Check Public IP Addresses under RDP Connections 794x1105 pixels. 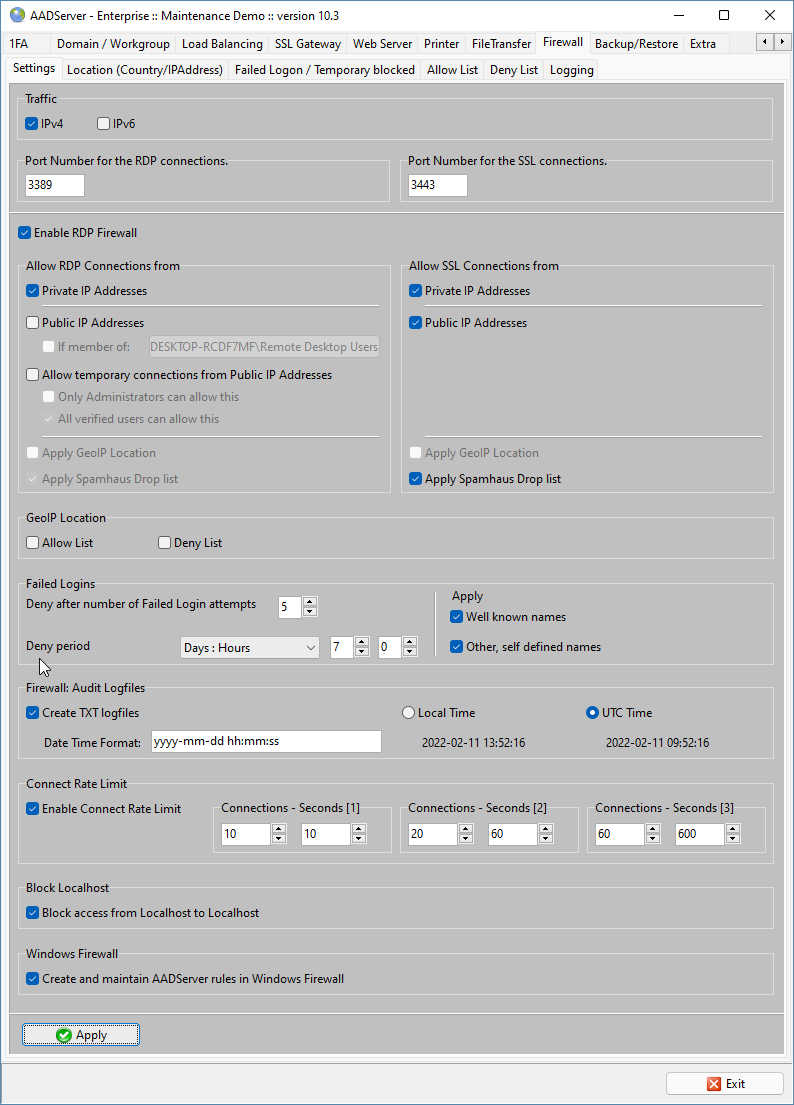point(33,323)
